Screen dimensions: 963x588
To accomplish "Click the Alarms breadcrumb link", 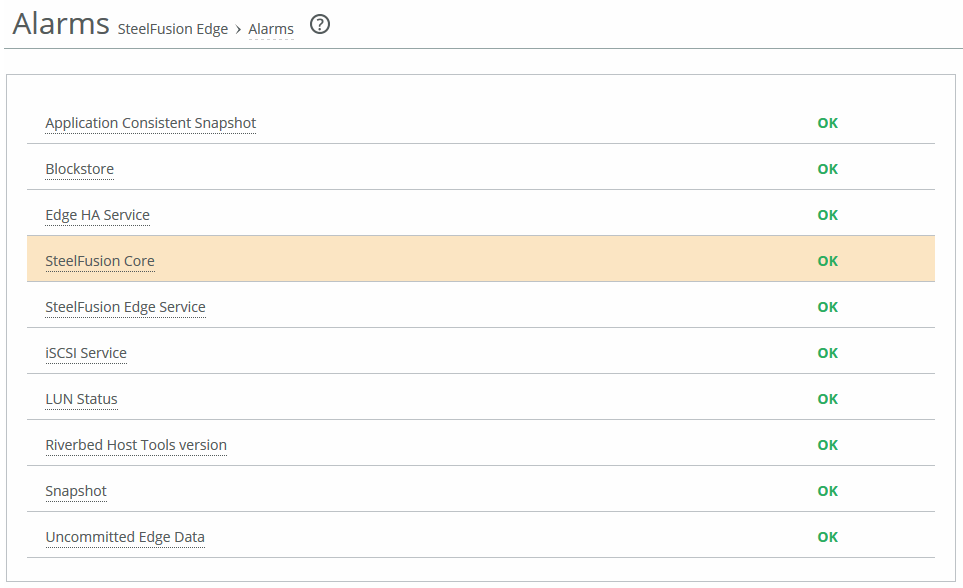I will point(271,29).
